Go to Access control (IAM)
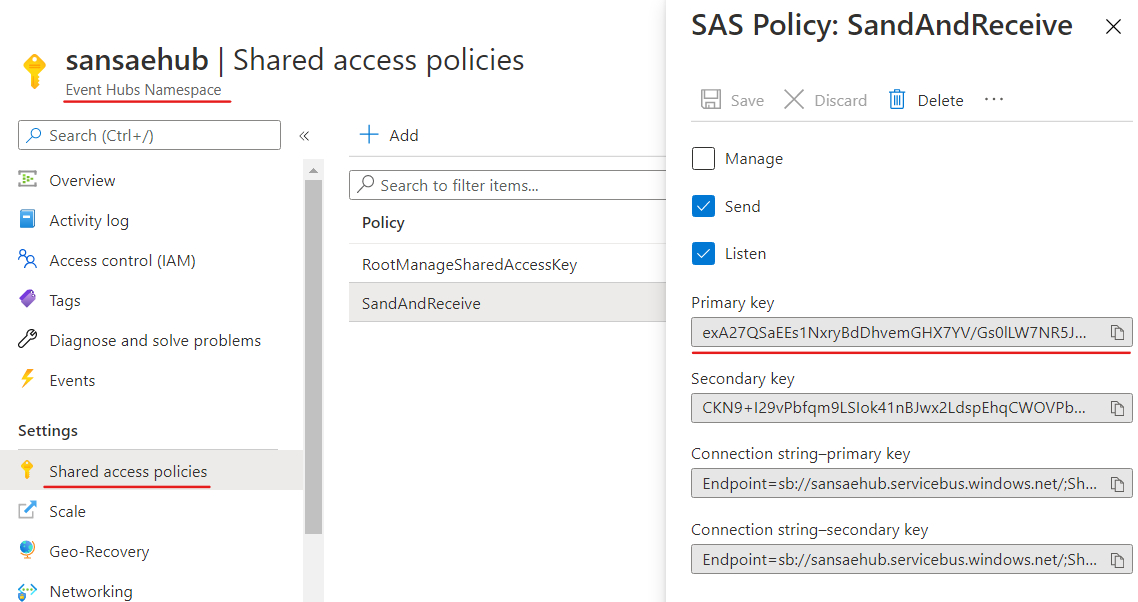The height and width of the screenshot is (602, 1138). point(122,261)
